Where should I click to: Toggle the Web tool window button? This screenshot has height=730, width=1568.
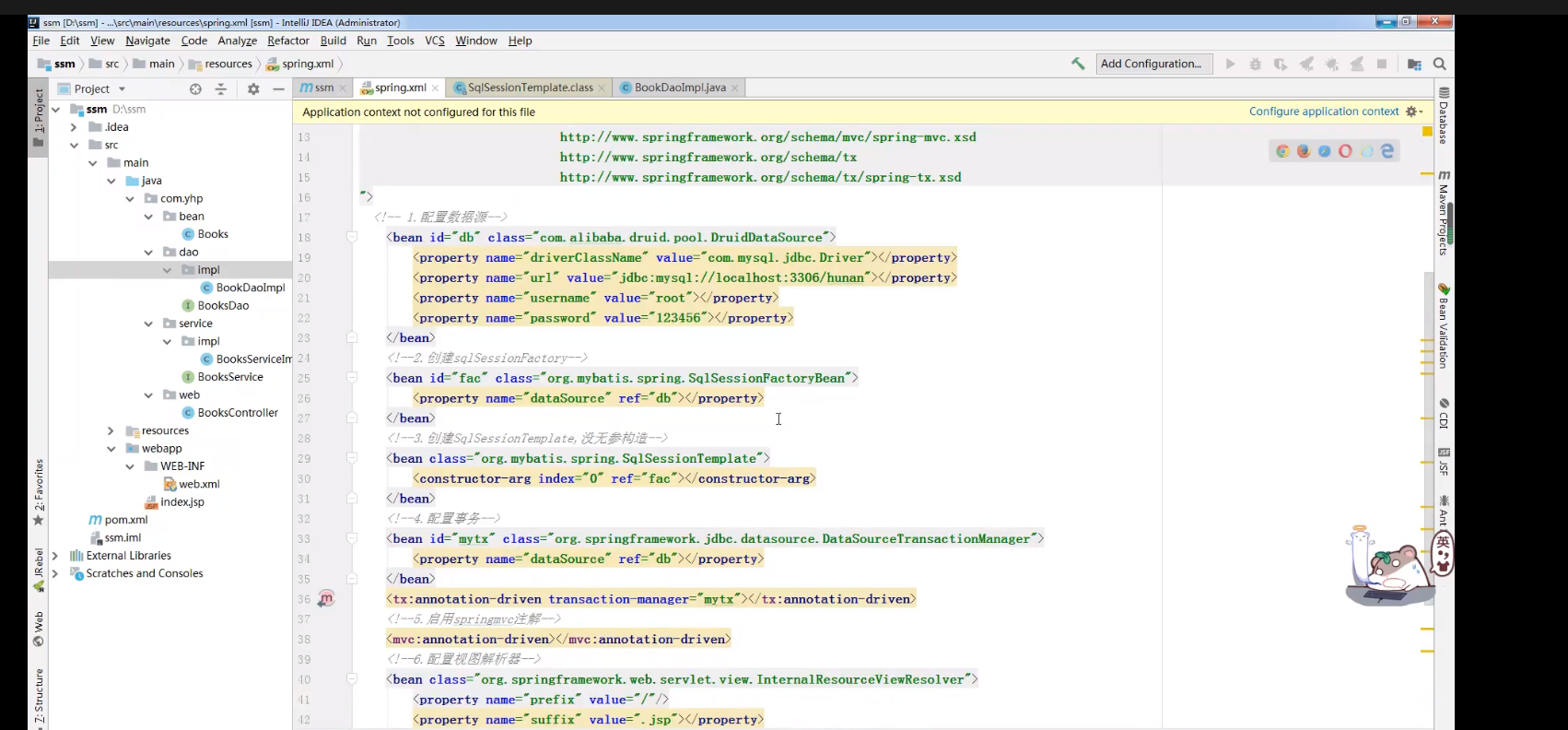point(39,629)
